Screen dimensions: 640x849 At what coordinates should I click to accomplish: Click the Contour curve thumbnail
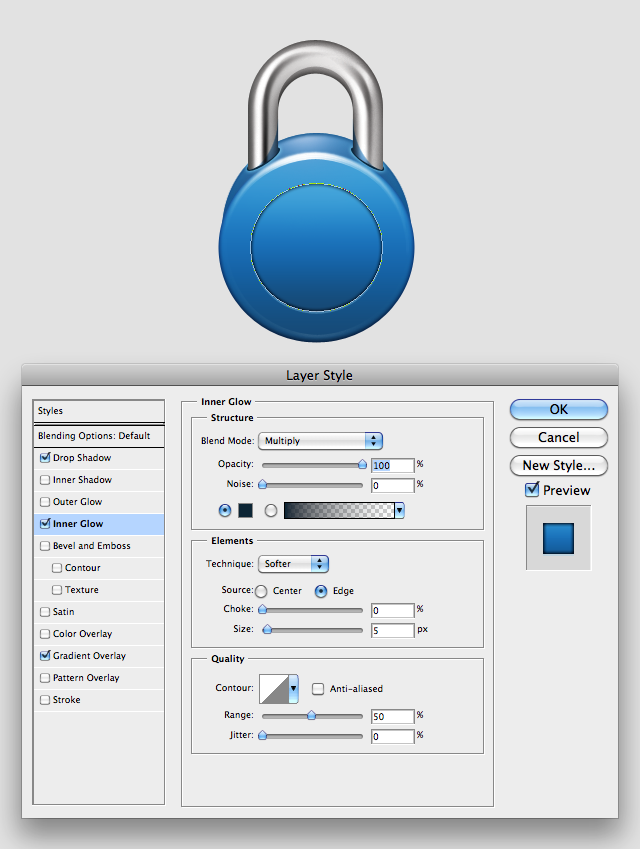[x=274, y=689]
